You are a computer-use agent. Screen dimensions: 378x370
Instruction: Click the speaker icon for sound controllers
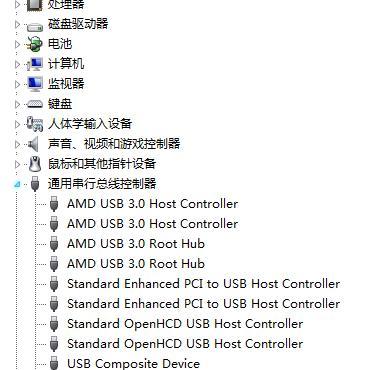(33, 144)
